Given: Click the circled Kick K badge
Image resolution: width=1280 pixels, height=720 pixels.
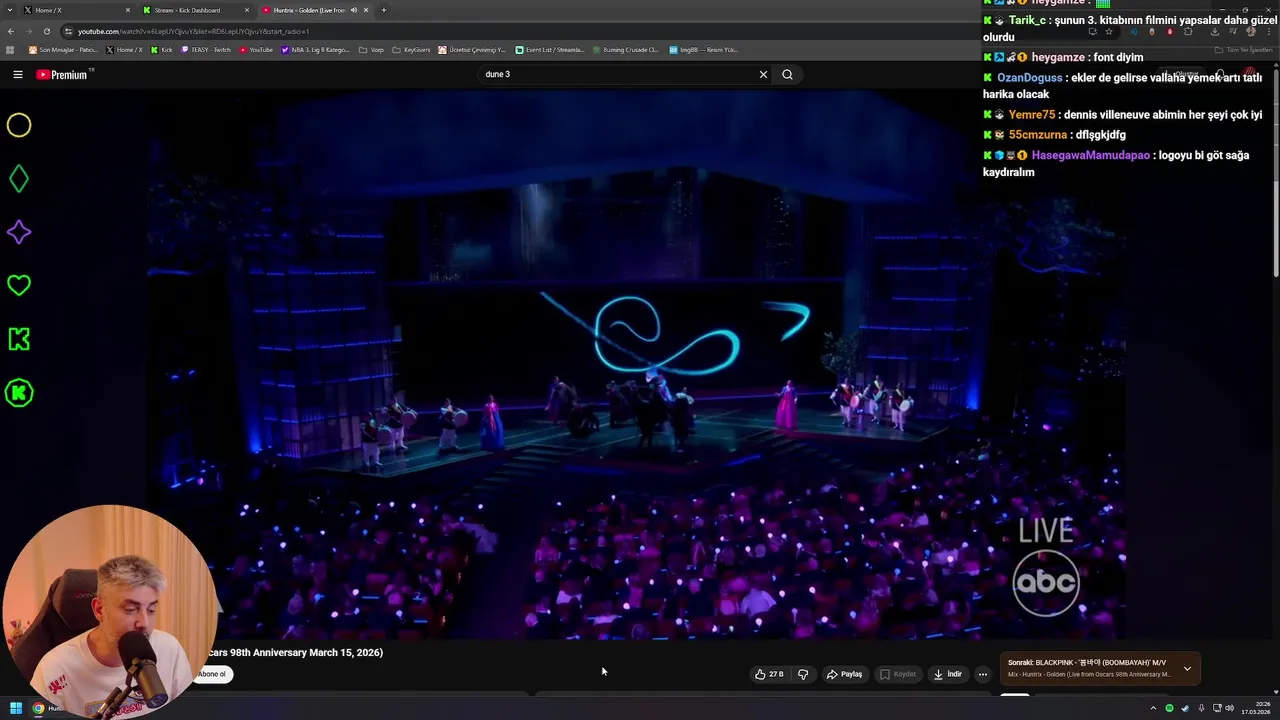Looking at the screenshot, I should tap(19, 393).
